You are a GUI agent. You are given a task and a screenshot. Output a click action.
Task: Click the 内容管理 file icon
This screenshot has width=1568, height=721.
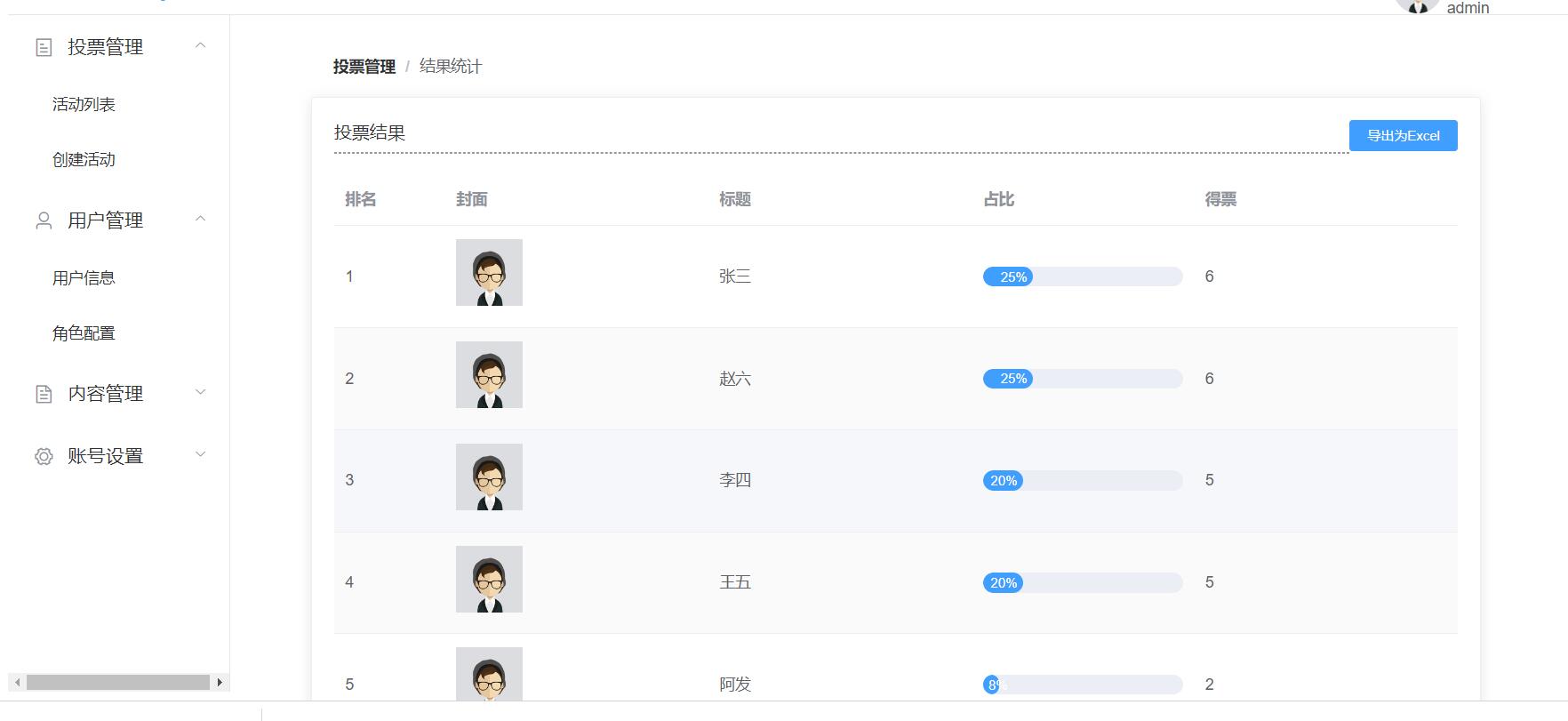pos(44,394)
